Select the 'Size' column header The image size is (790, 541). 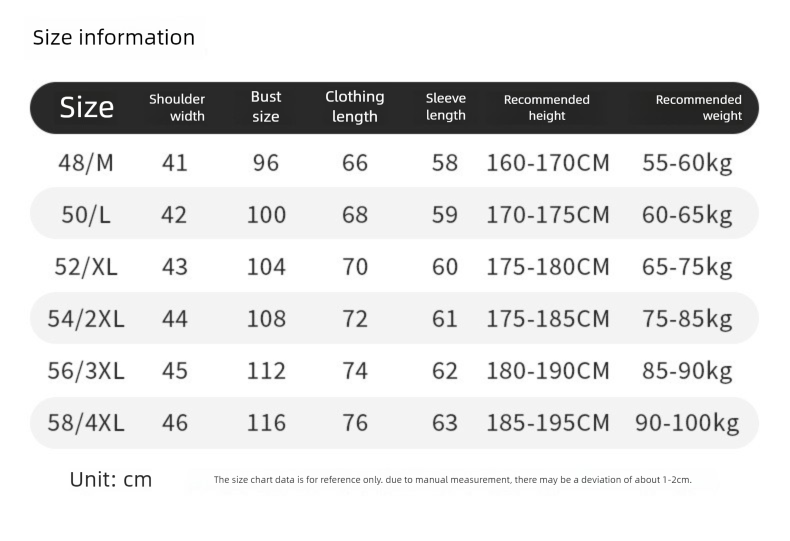(x=87, y=108)
